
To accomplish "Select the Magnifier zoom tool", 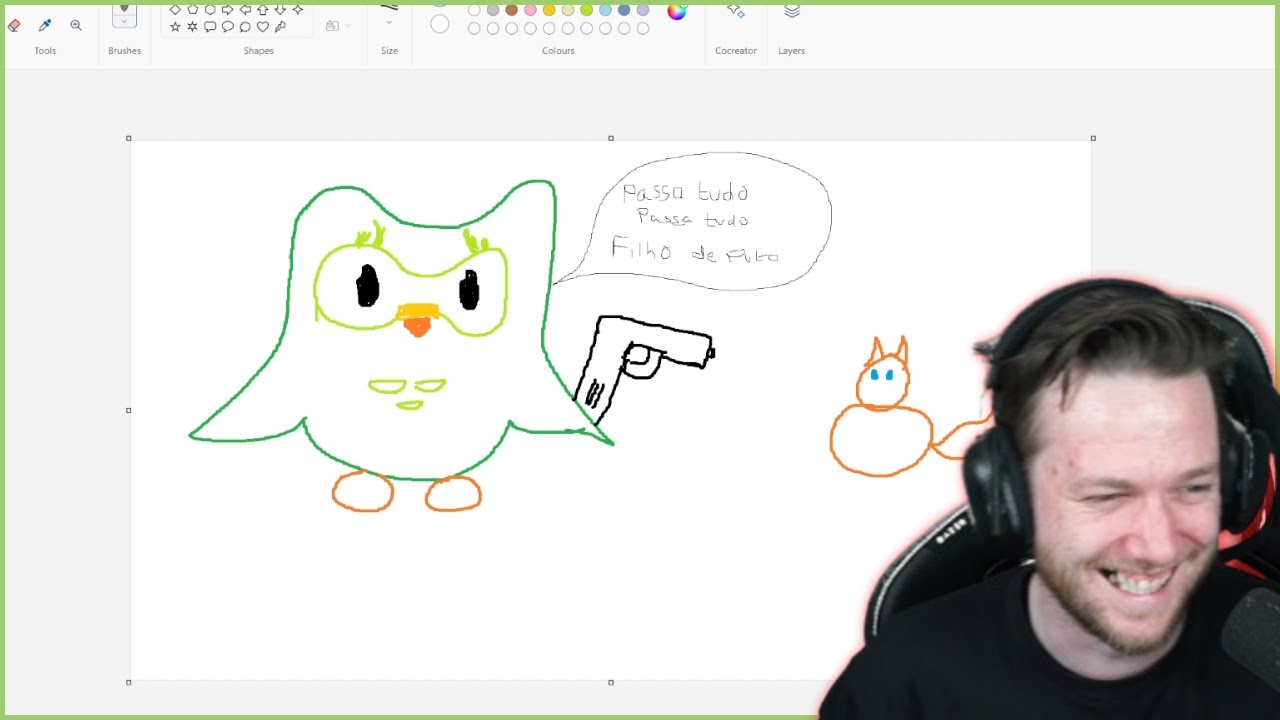I will tap(76, 25).
